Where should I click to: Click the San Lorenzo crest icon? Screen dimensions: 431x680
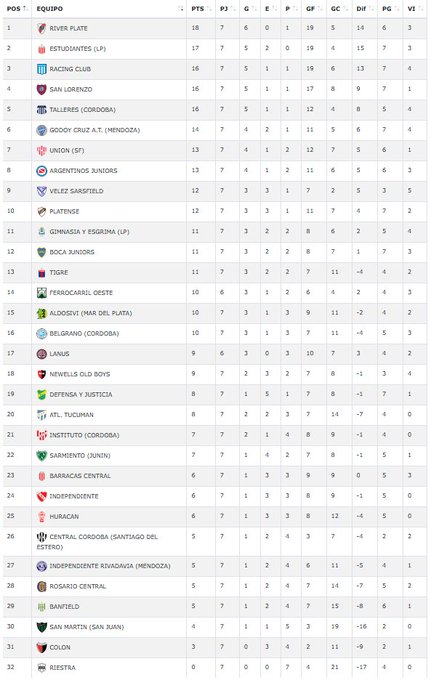42,89
